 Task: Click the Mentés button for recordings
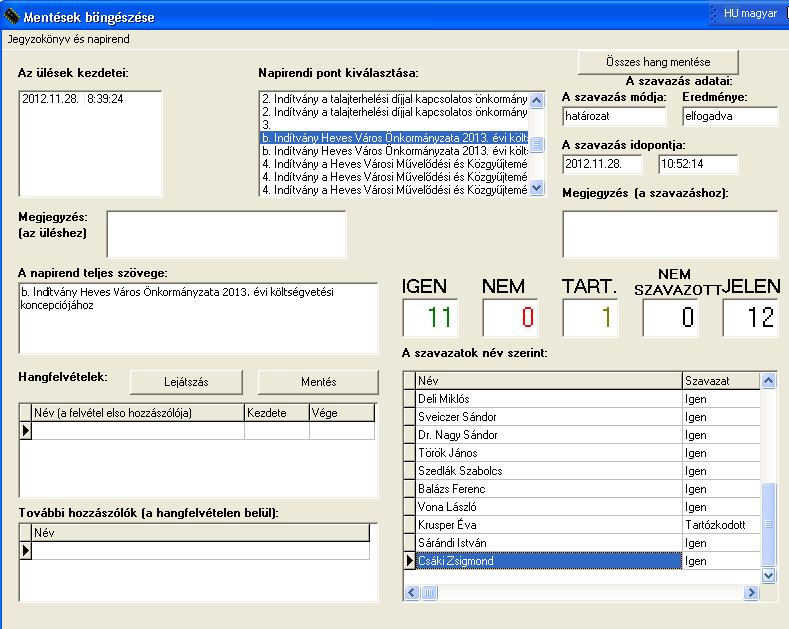click(319, 382)
